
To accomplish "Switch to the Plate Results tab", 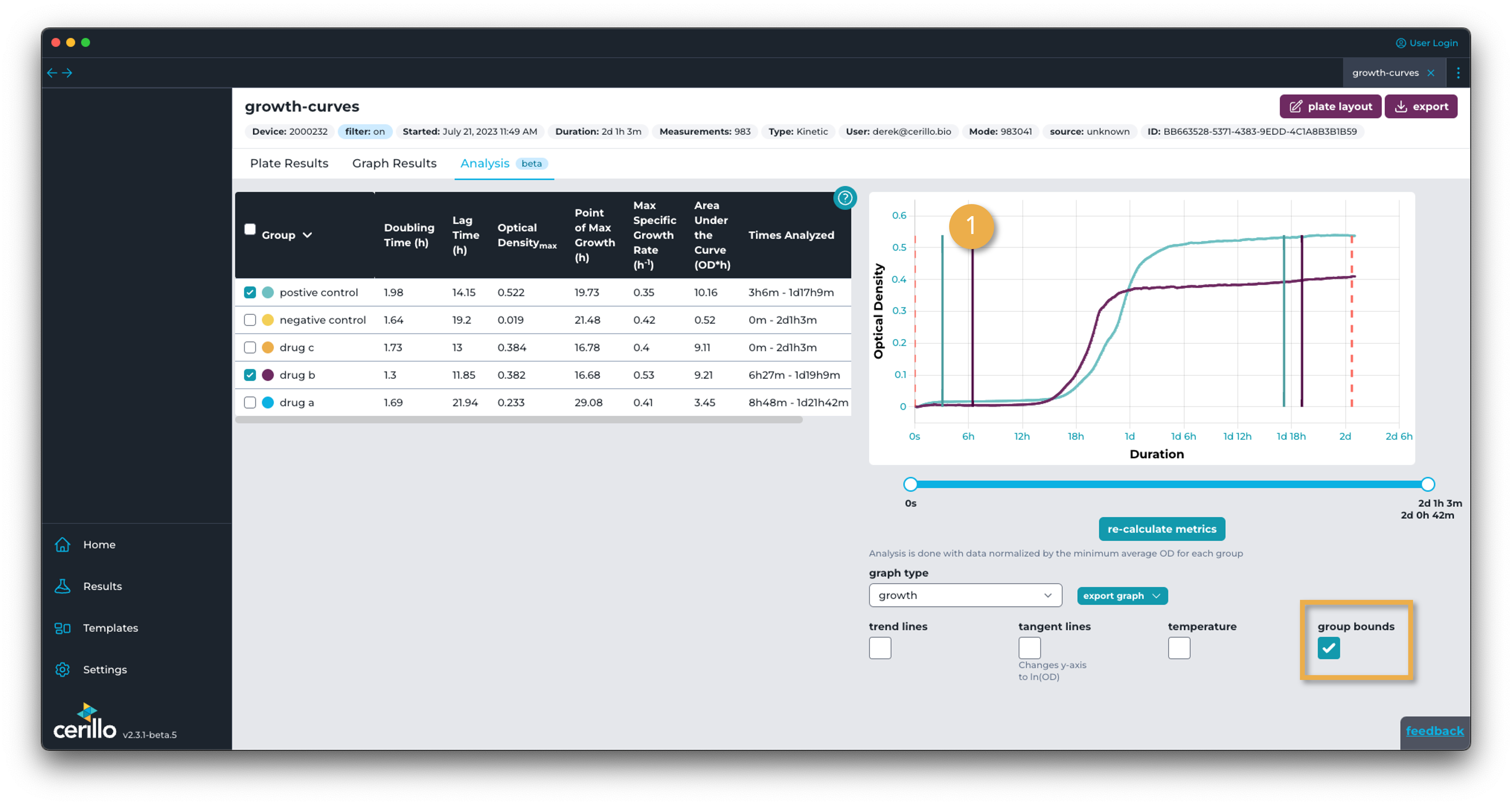I will pos(289,163).
